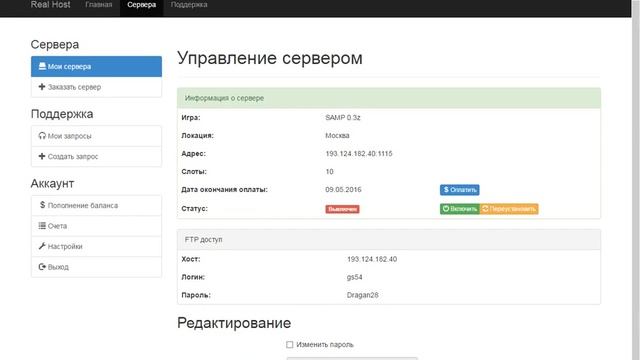Click the dollar icon beside Пополнение баланса
Screen dimensions: 640x360
tap(42, 205)
